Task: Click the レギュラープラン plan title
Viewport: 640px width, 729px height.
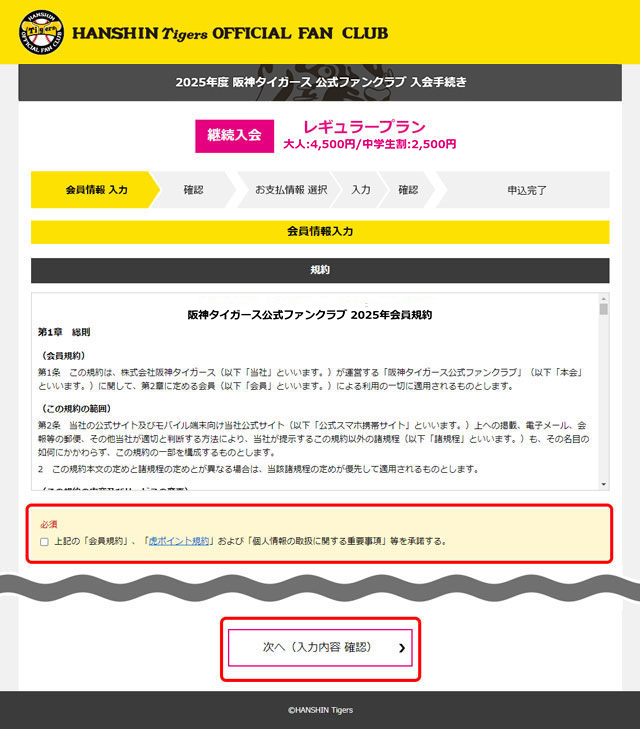Action: 364,126
